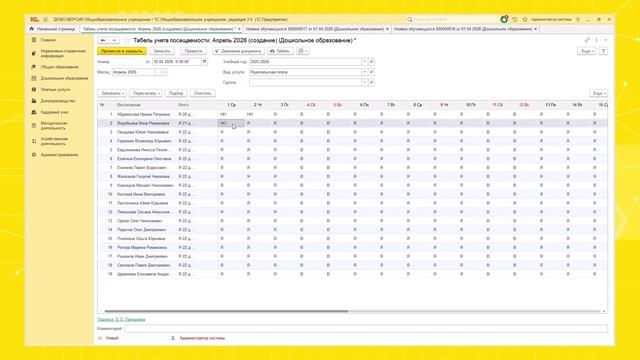The height and width of the screenshot is (360, 640).
Task: Click Администратор системы status bar entry
Action: [202, 338]
